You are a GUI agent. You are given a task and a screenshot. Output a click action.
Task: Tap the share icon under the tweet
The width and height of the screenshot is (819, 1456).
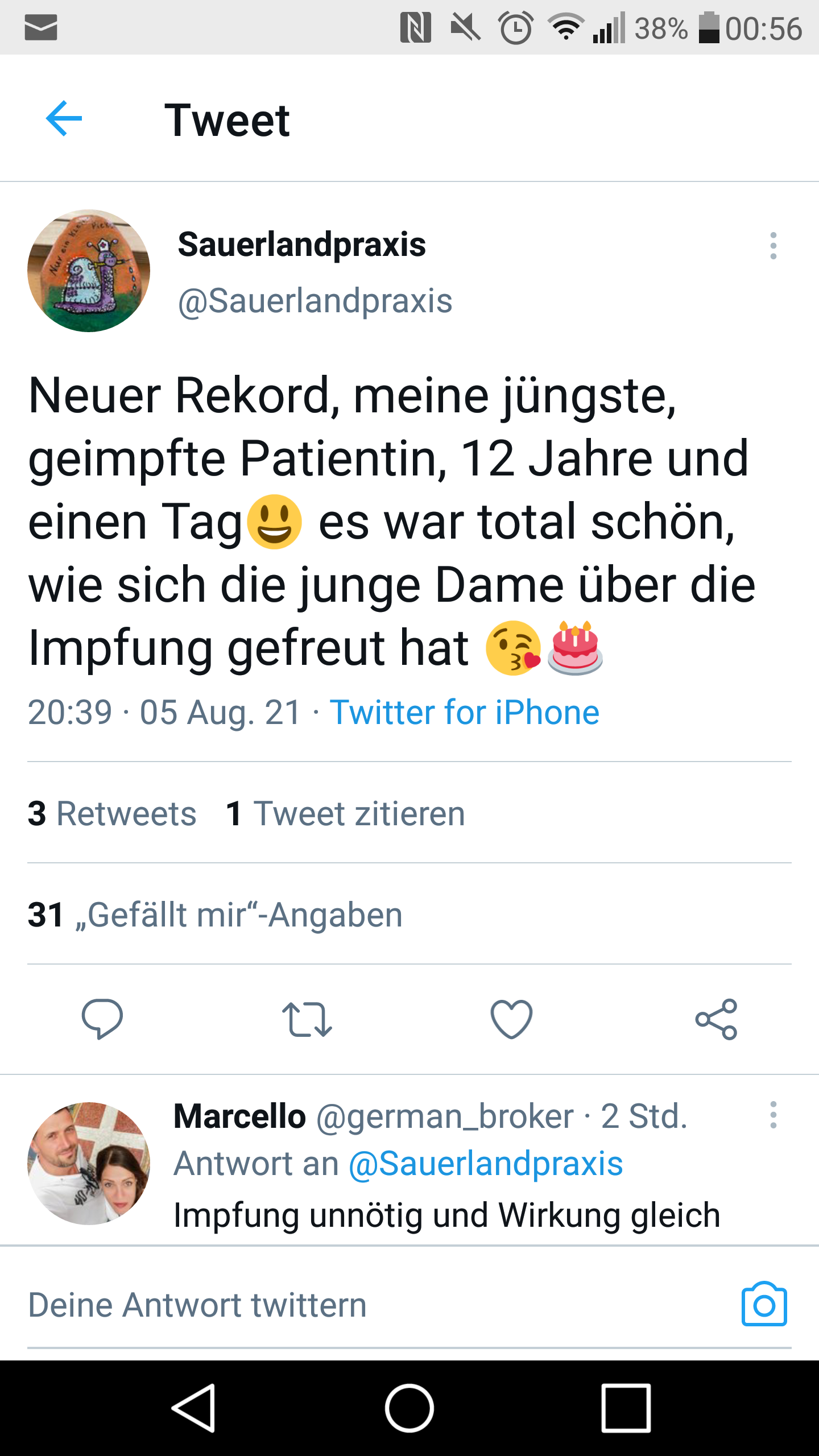[x=716, y=1019]
